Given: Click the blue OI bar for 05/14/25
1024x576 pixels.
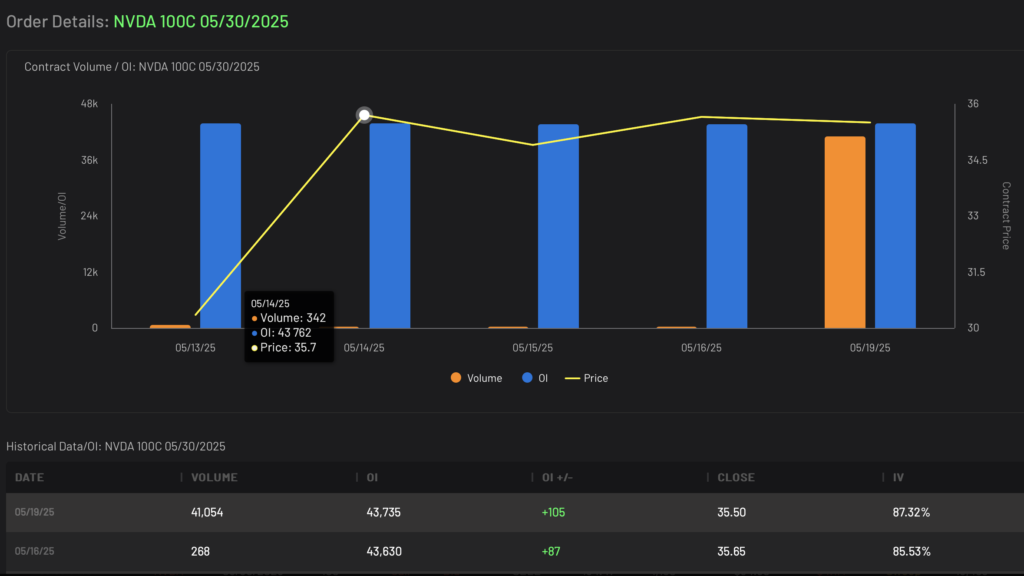Looking at the screenshot, I should coord(390,226).
